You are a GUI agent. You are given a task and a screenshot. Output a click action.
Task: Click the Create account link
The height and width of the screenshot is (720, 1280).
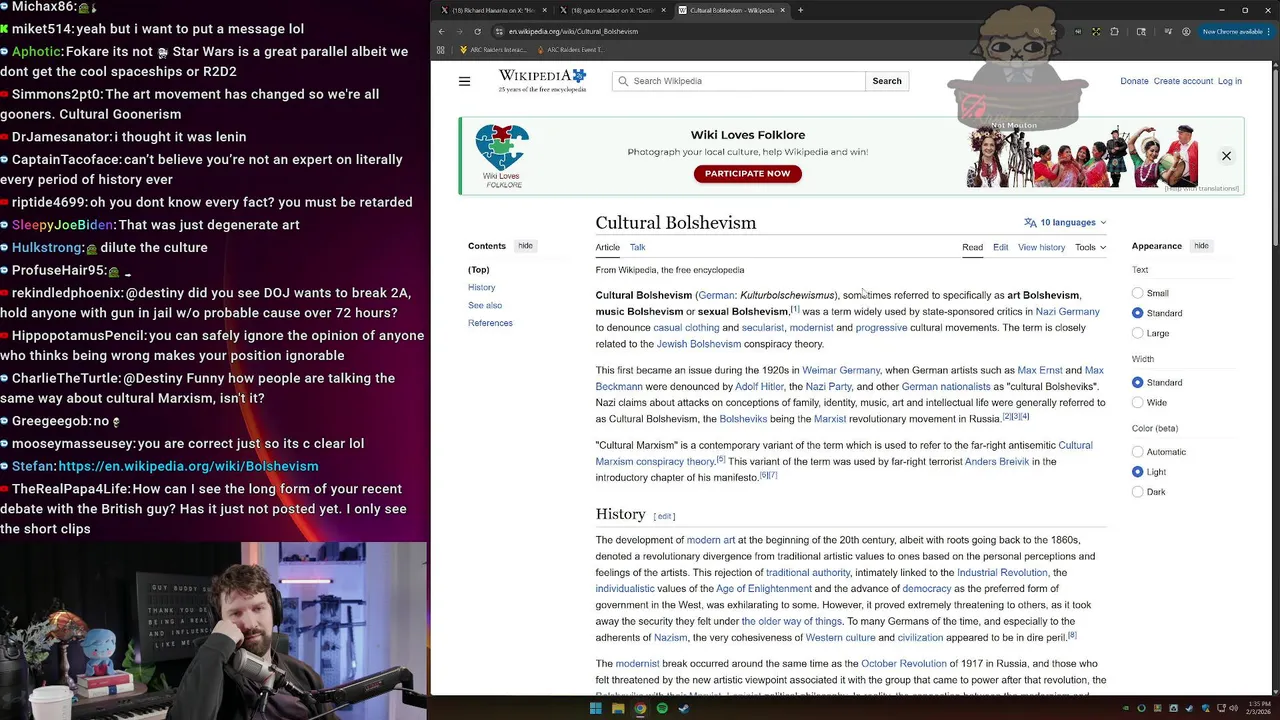pyautogui.click(x=1183, y=81)
